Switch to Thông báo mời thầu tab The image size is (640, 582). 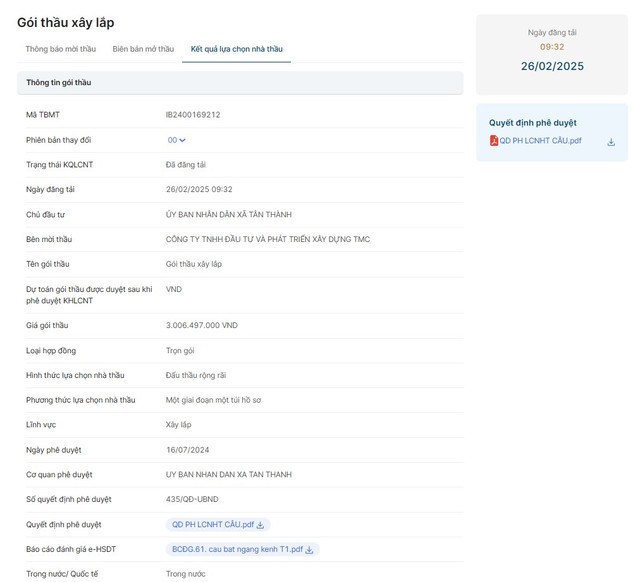(60, 48)
